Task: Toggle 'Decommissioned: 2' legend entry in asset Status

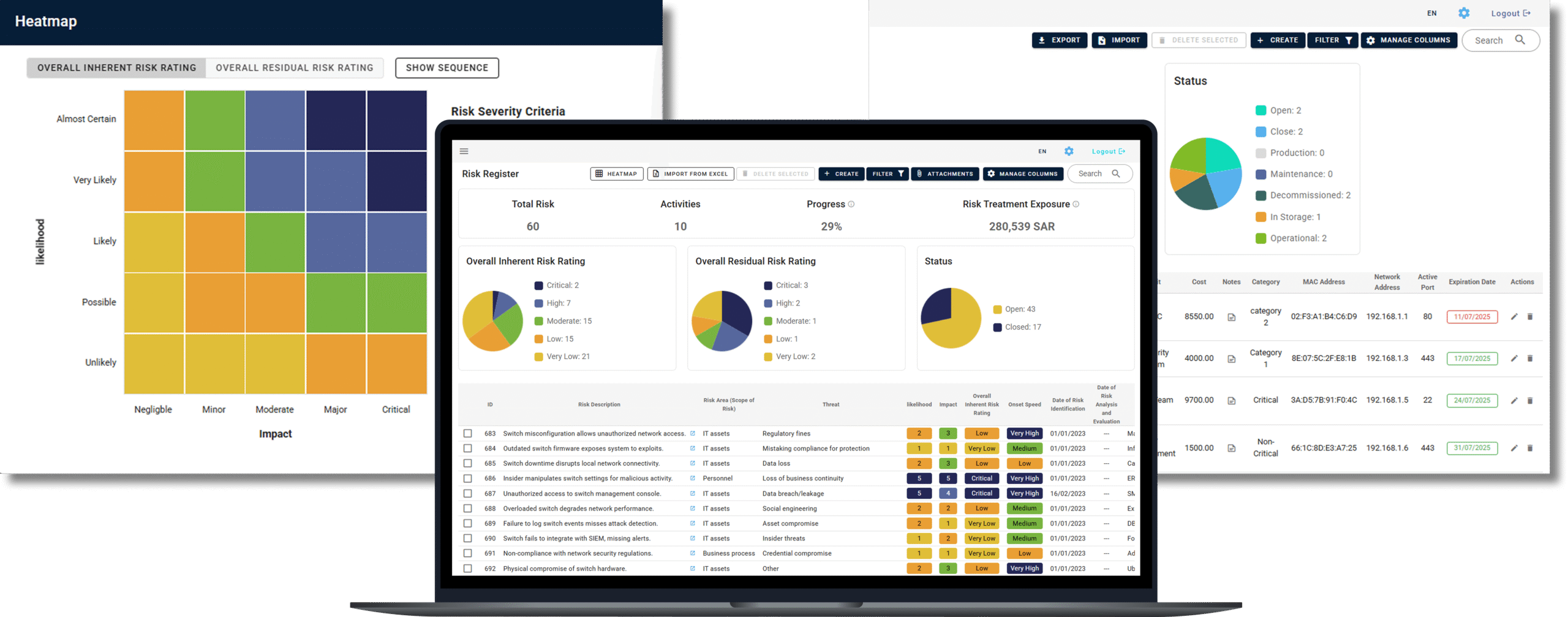Action: pyautogui.click(x=1303, y=195)
